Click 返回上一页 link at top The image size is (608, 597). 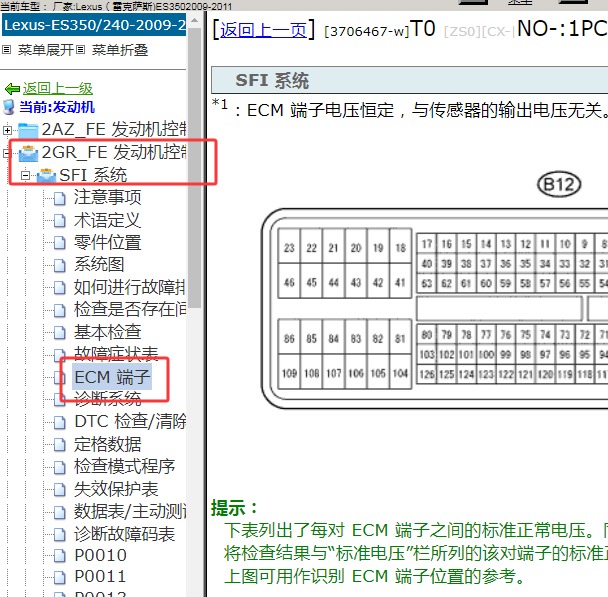[264, 30]
